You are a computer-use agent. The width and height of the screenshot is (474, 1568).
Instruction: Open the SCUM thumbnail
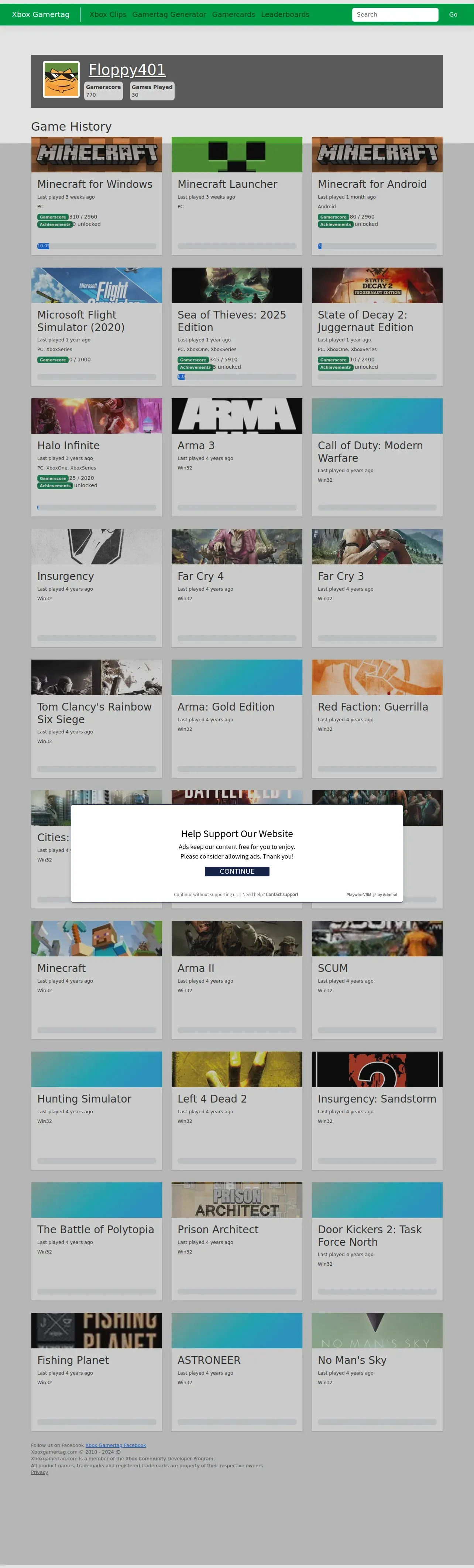pos(377,939)
